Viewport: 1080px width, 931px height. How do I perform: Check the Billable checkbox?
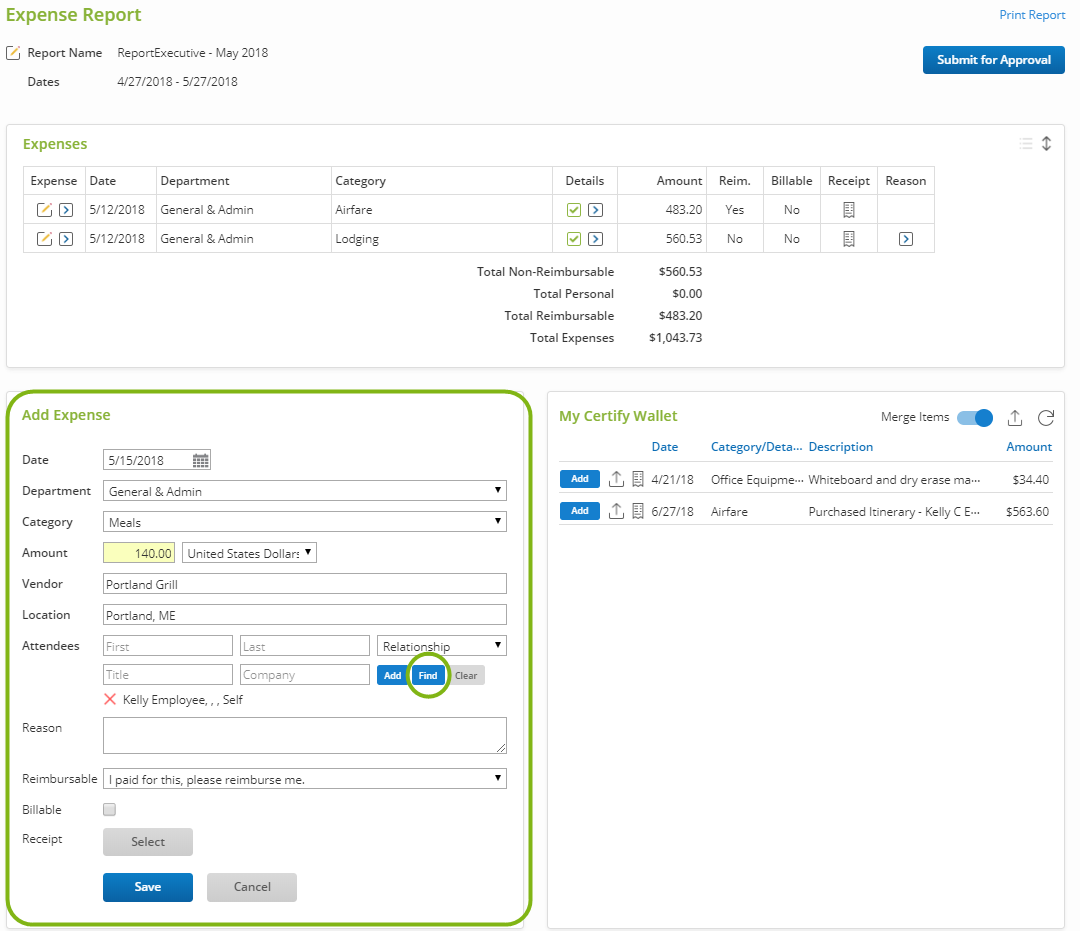coord(110,809)
